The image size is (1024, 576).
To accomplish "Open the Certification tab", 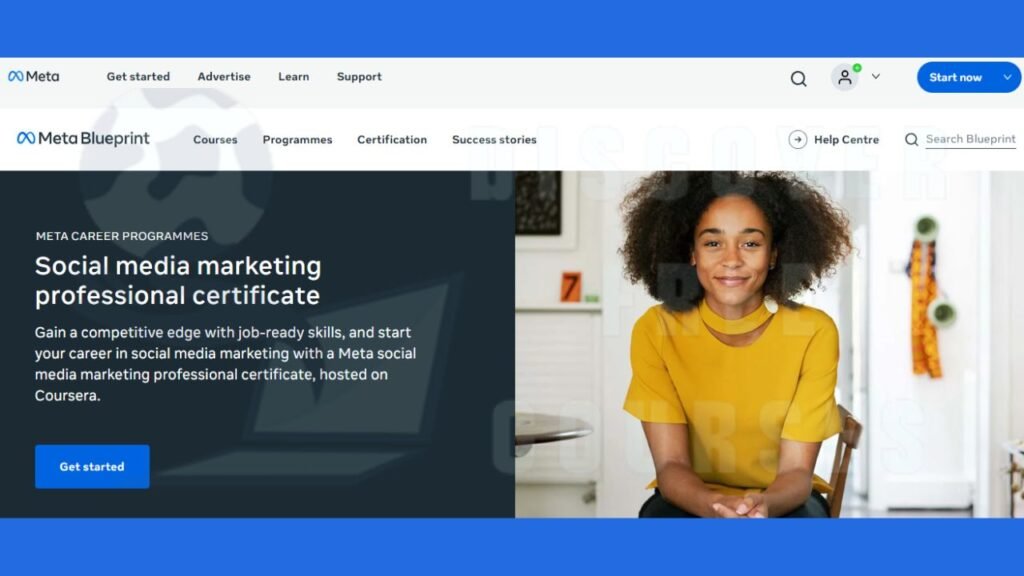I will [392, 140].
